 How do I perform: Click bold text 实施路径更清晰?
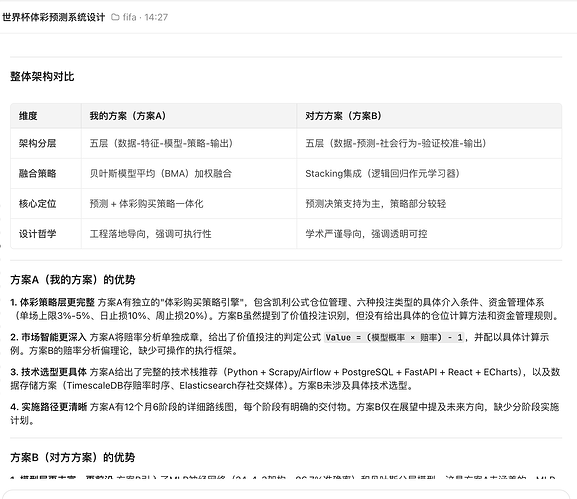[54, 407]
